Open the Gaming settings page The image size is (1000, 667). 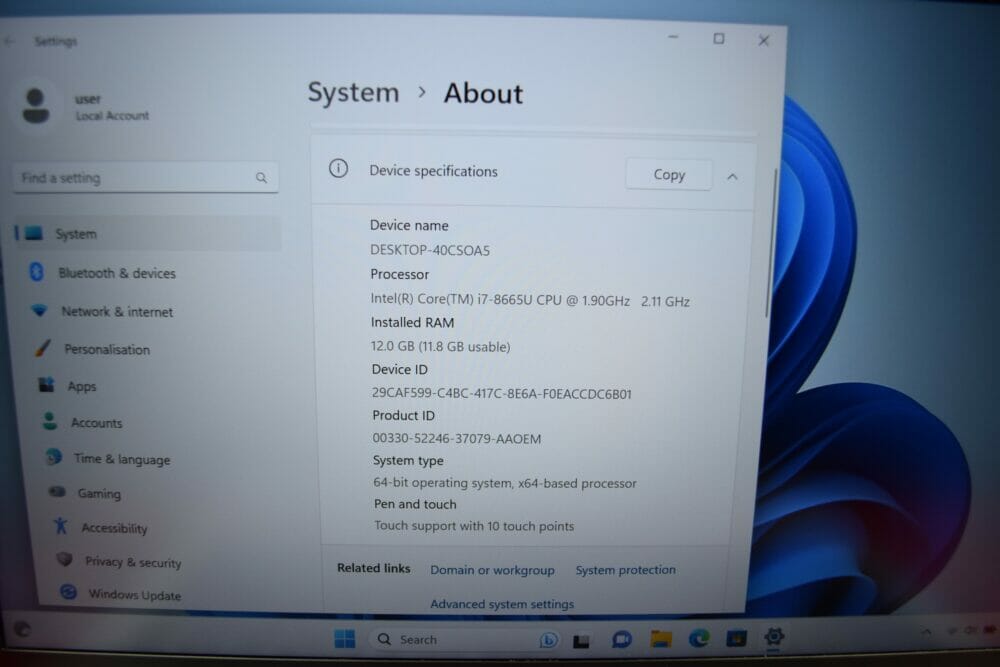point(99,494)
